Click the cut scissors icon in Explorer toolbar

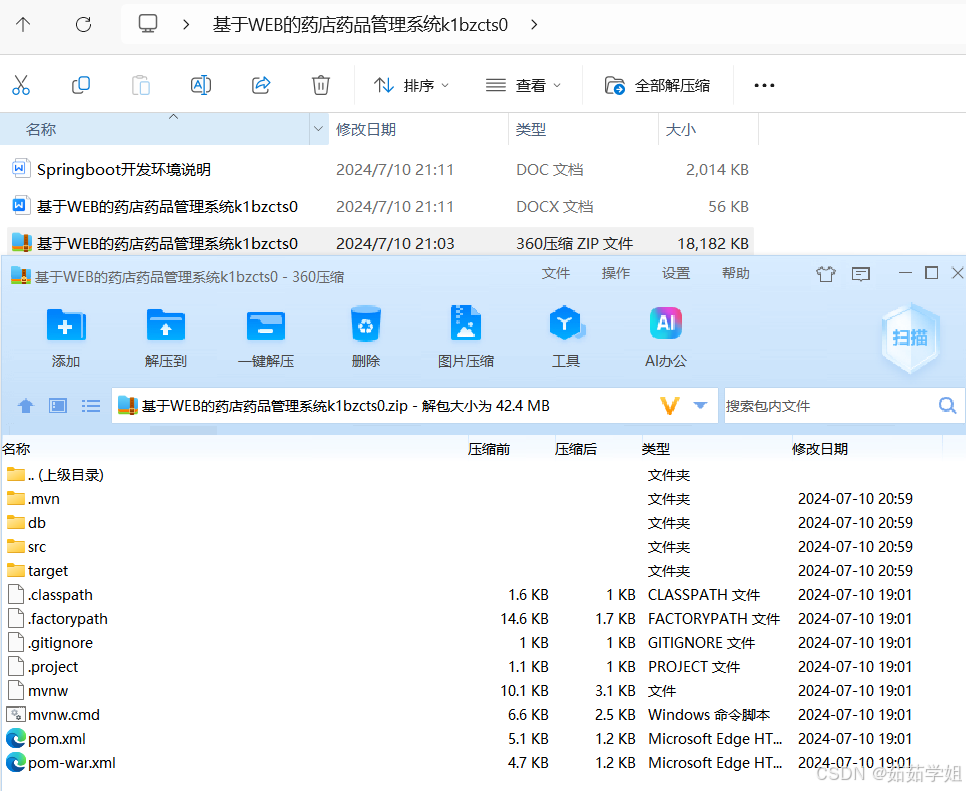click(22, 85)
